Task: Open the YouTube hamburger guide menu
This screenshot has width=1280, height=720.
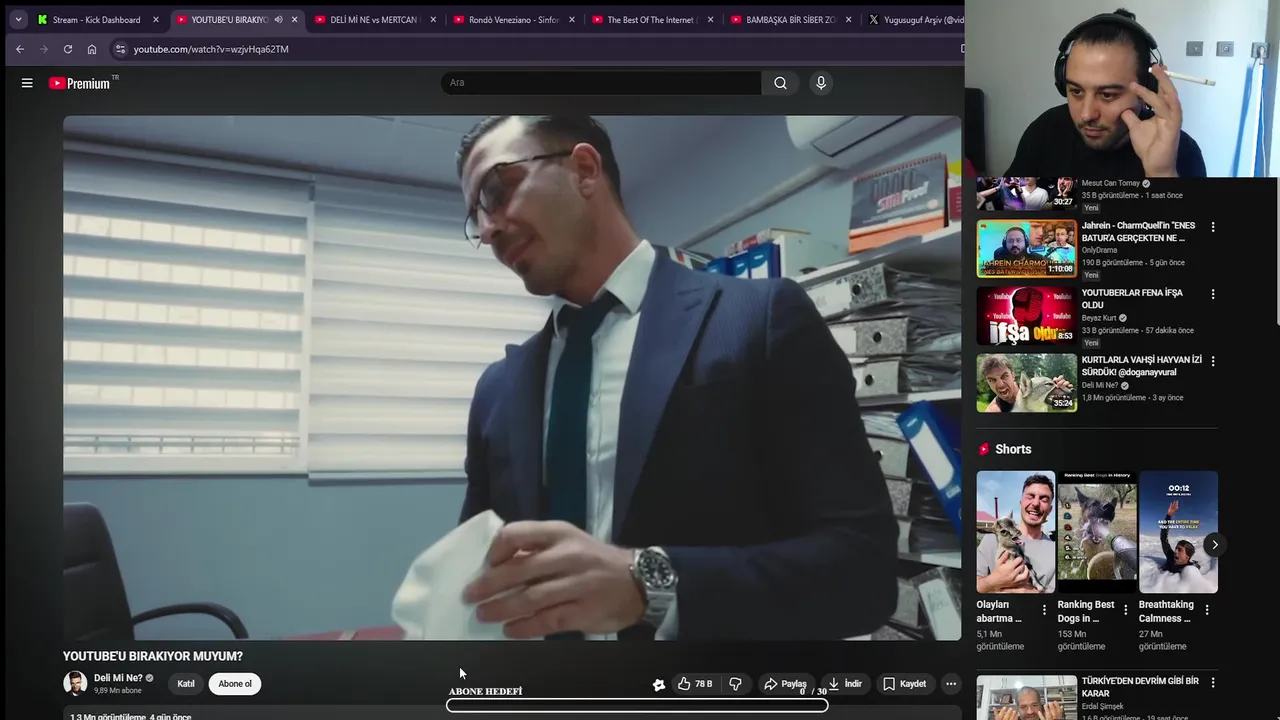Action: (27, 83)
